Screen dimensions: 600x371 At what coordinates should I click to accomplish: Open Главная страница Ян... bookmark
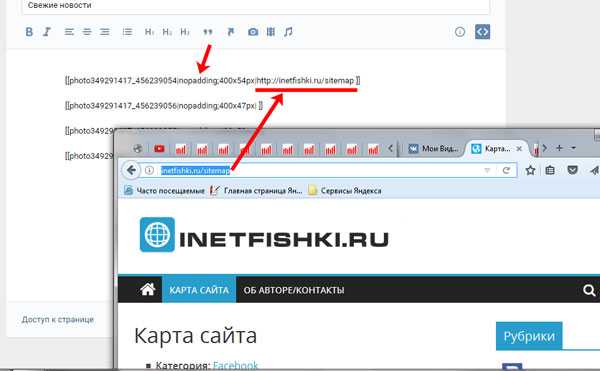tap(256, 190)
